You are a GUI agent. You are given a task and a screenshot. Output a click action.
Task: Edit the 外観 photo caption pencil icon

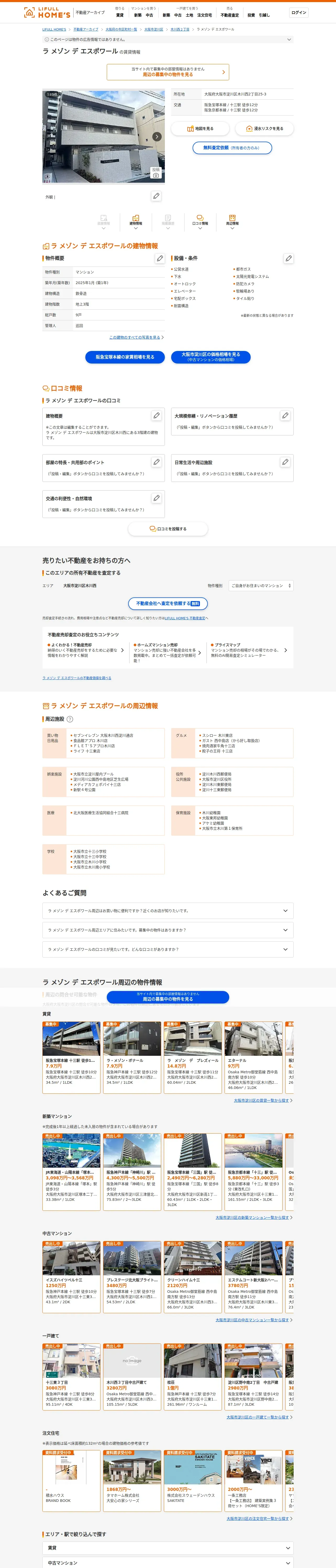(x=156, y=196)
